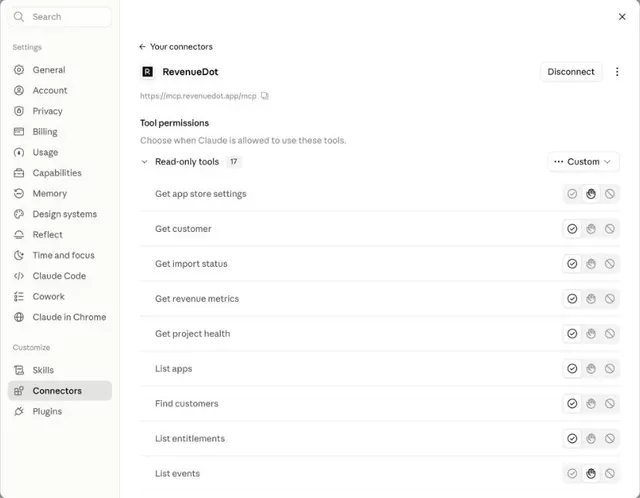Allow Get import status always

[572, 264]
